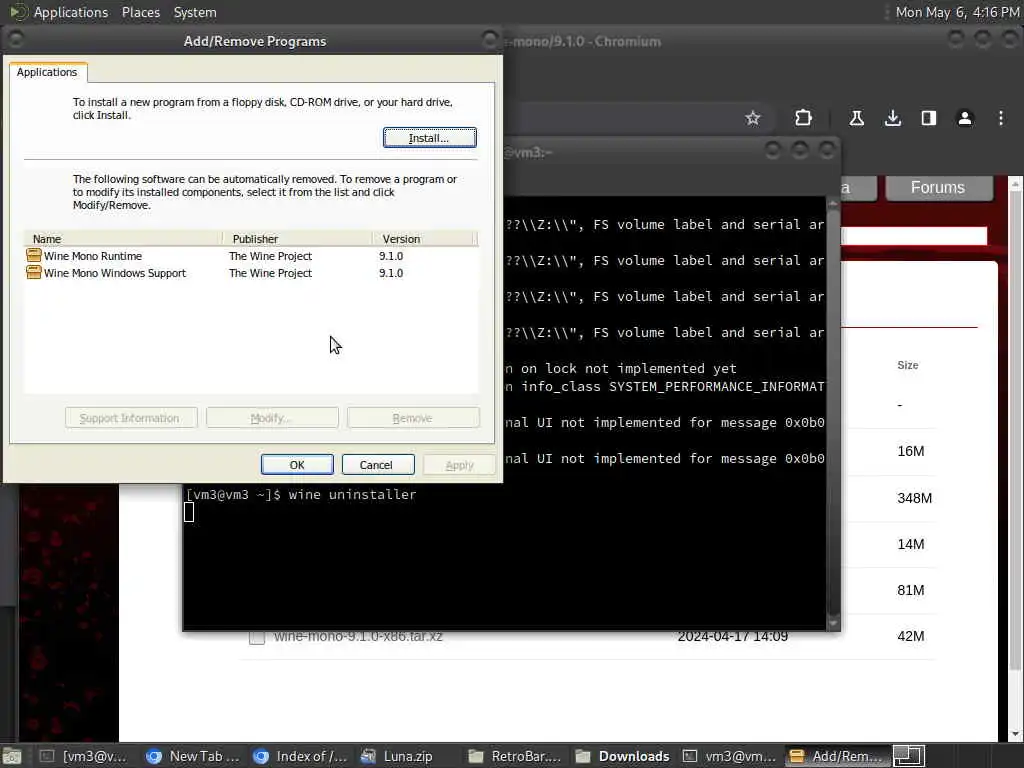Open Chromium profile avatar icon
Viewport: 1024px width, 768px height.
[965, 118]
